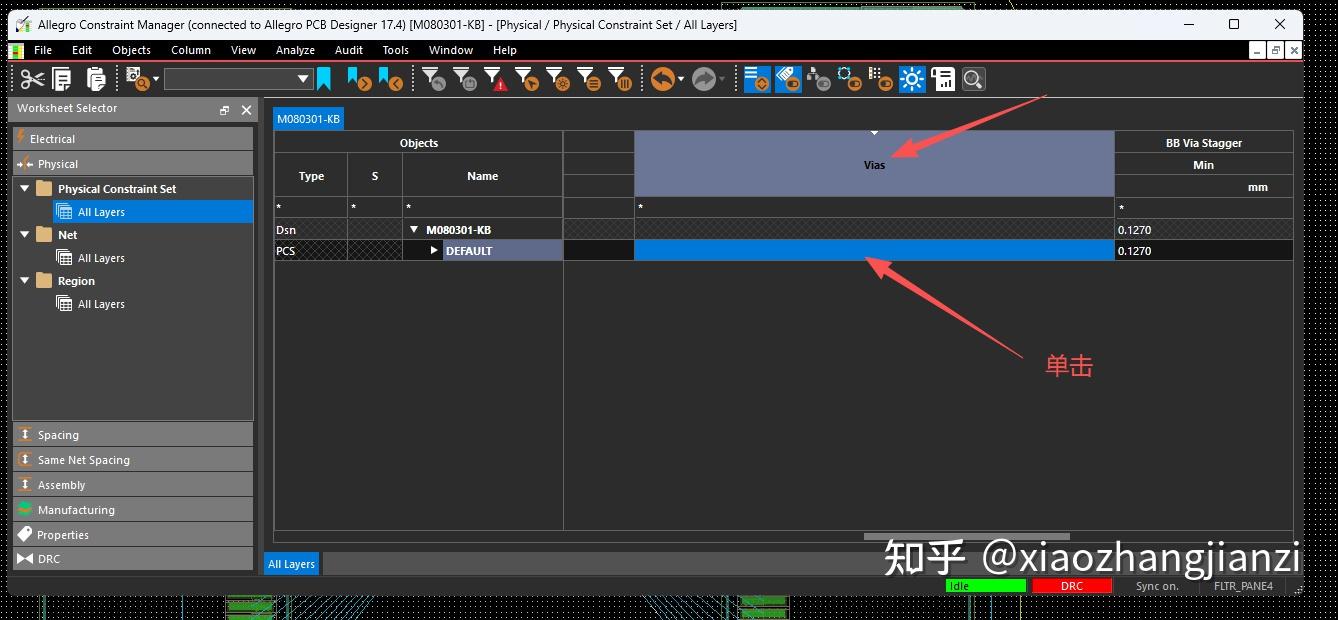The image size is (1338, 620).
Task: Click the funnel with lines icon
Action: pos(588,79)
